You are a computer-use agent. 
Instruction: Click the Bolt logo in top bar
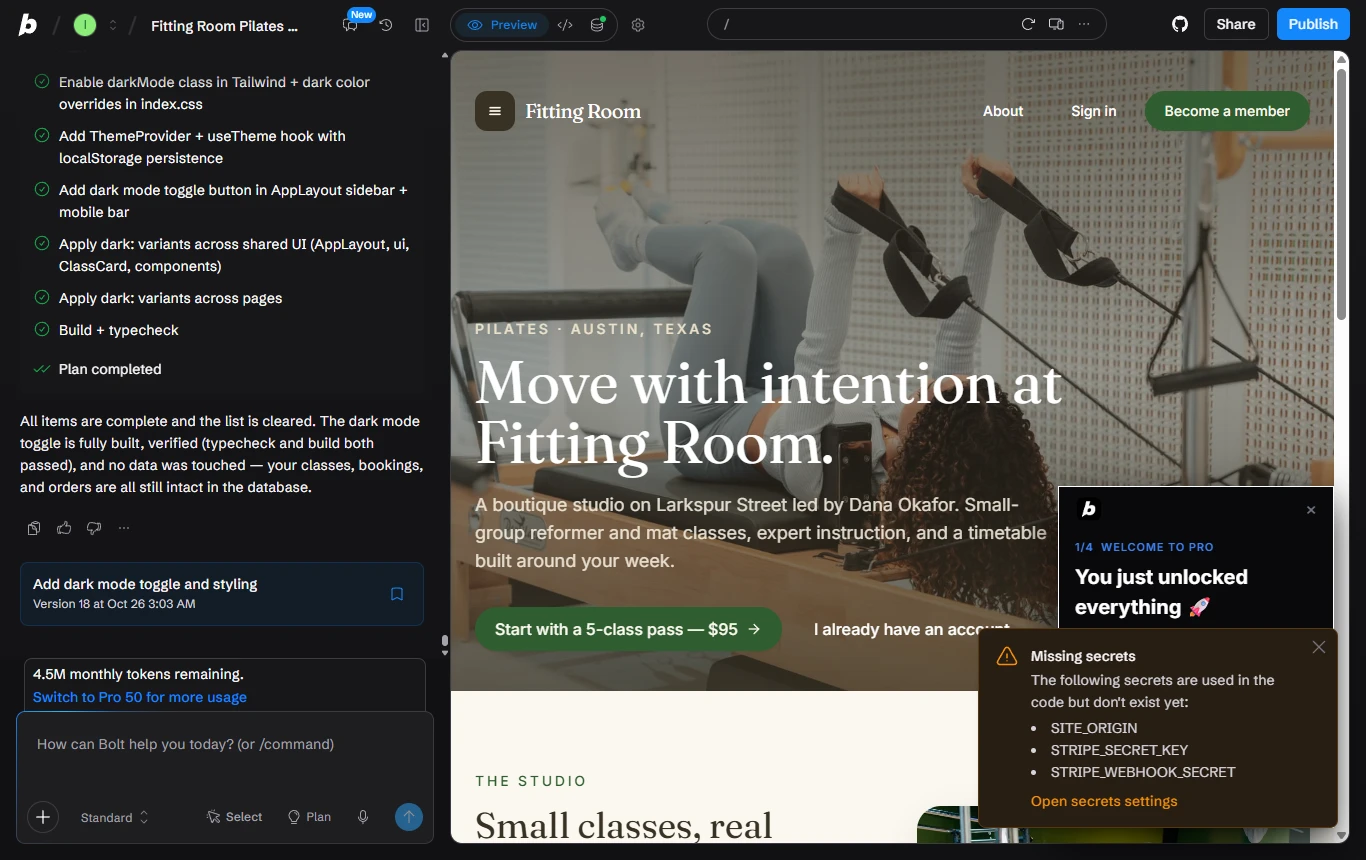28,25
